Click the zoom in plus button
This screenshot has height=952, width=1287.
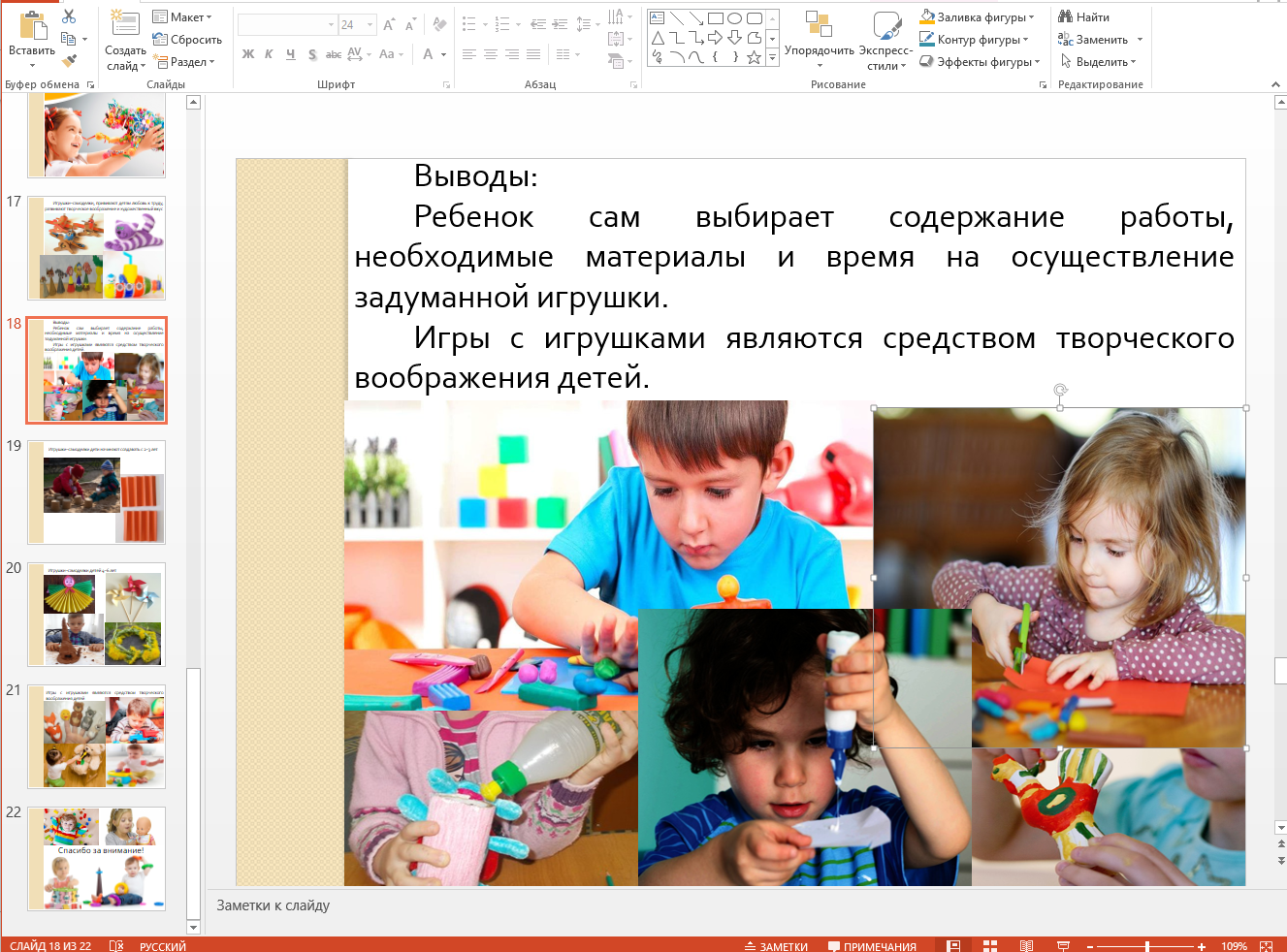point(1201,946)
